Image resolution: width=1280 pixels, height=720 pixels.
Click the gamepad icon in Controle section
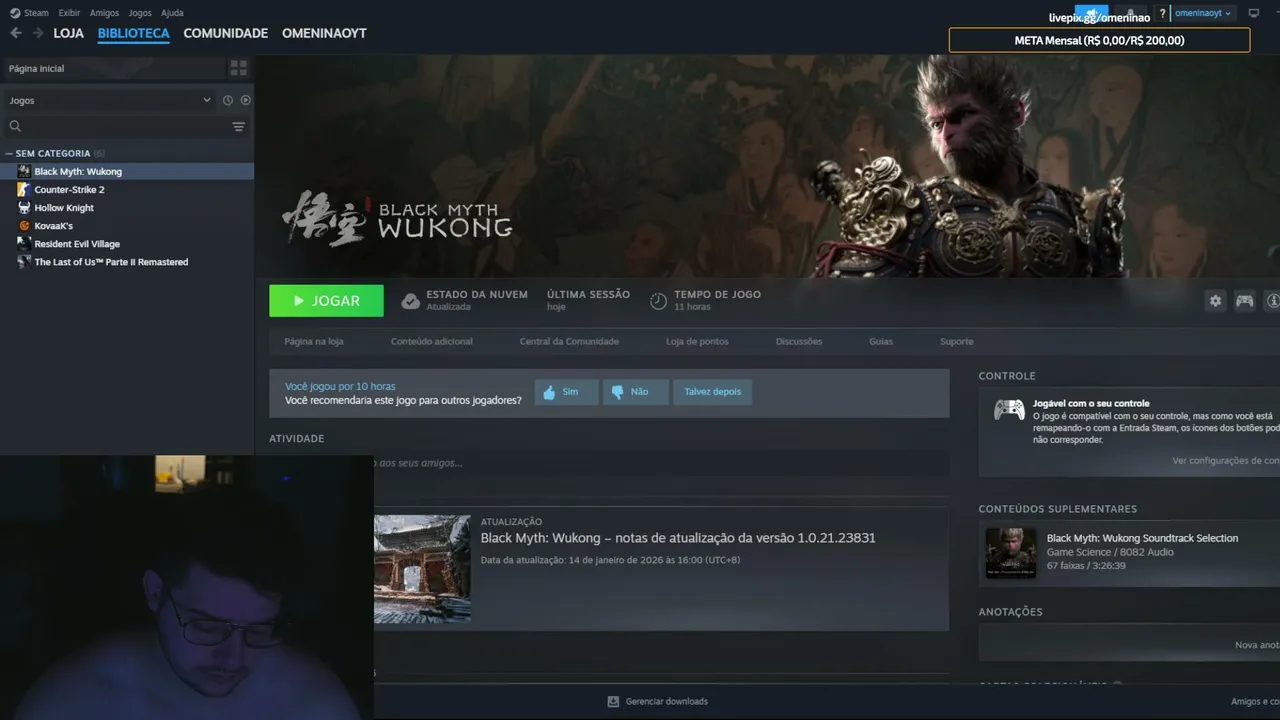pos(1009,410)
